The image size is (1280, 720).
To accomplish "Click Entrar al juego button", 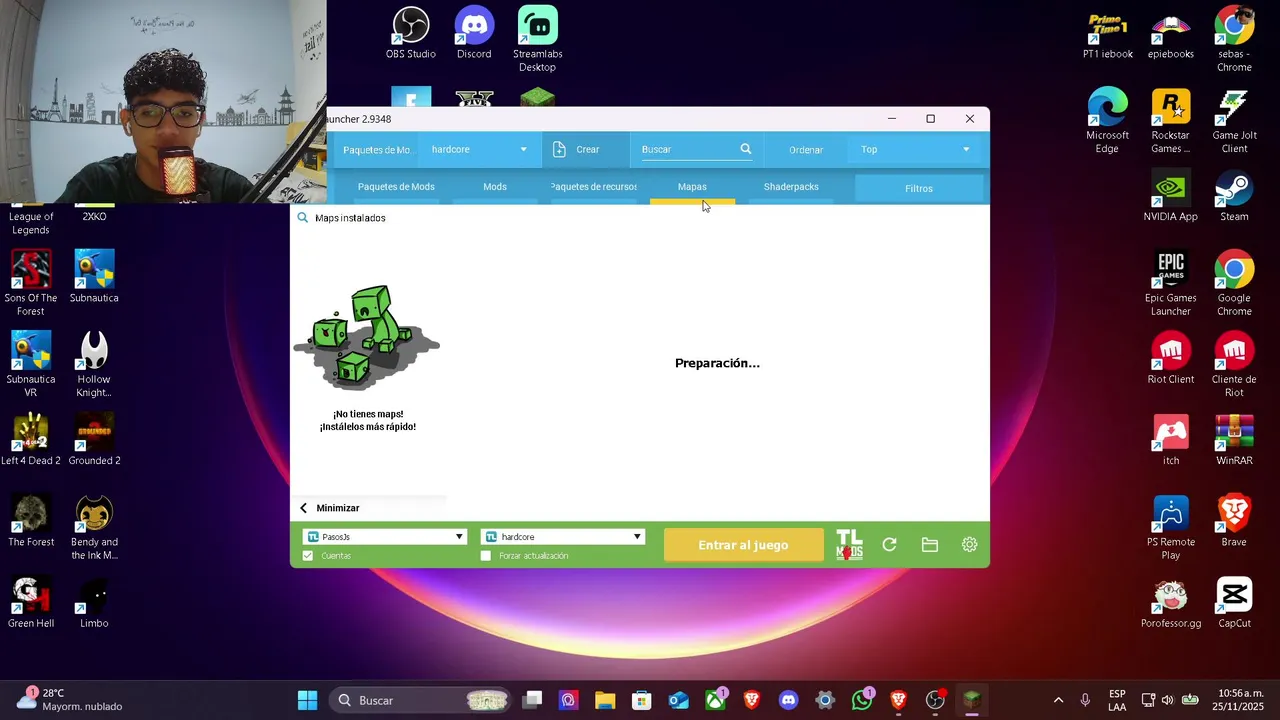I will click(x=743, y=545).
